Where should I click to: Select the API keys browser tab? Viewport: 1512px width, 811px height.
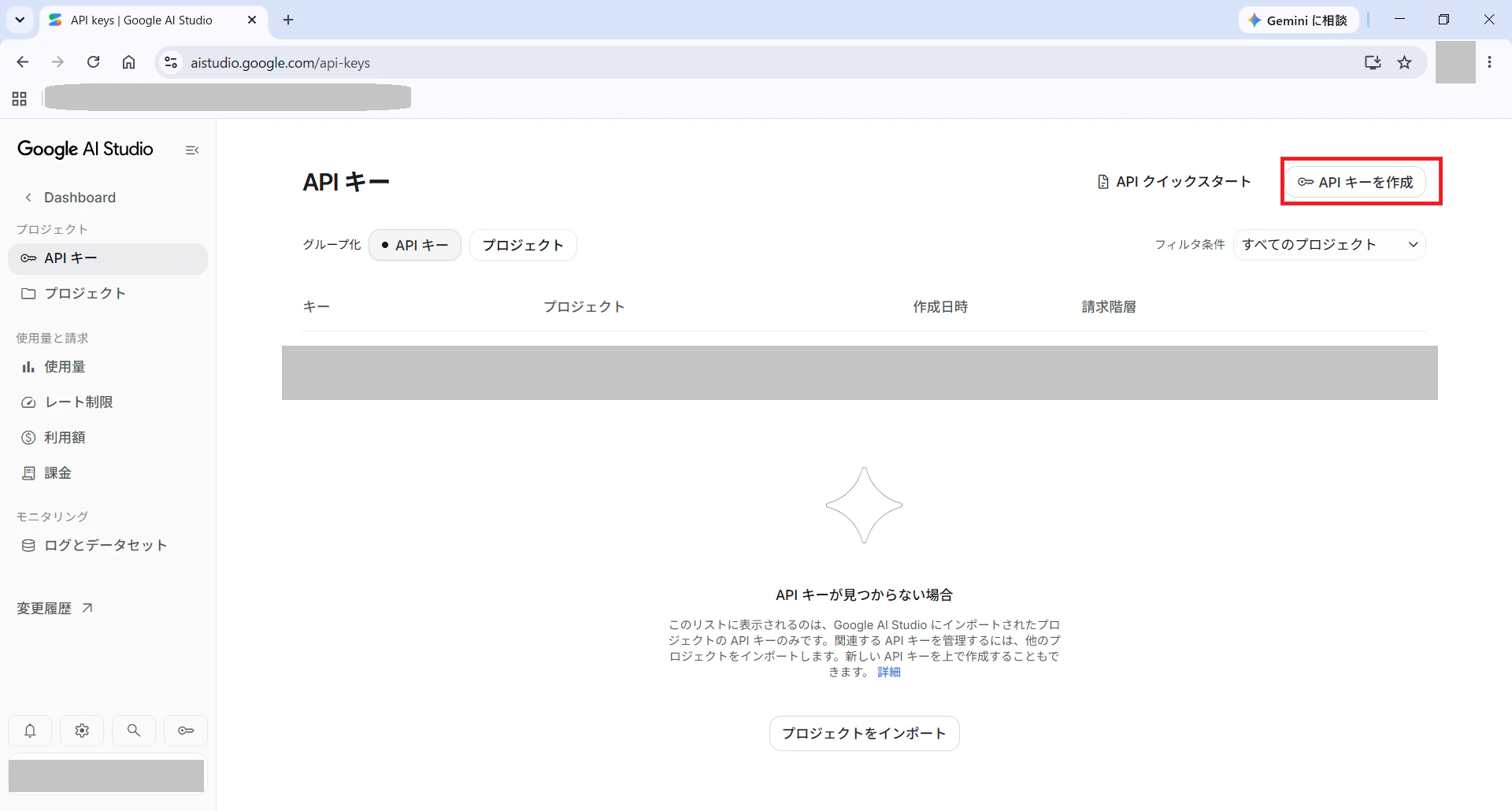point(153,20)
